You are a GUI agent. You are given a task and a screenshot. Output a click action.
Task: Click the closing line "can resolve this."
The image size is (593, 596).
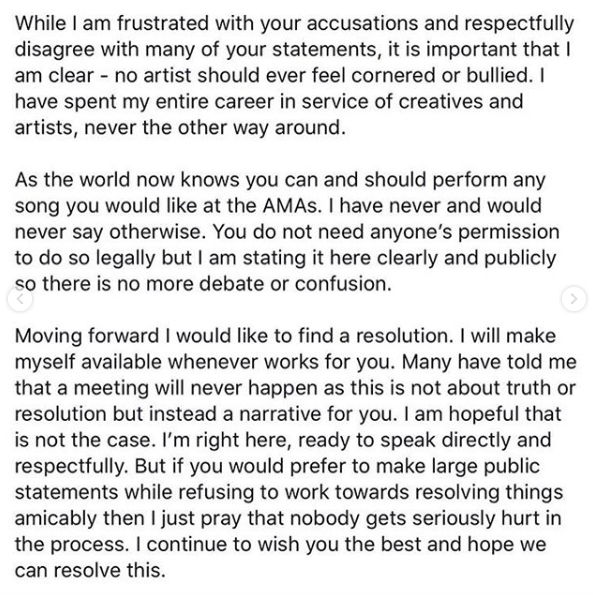90,571
